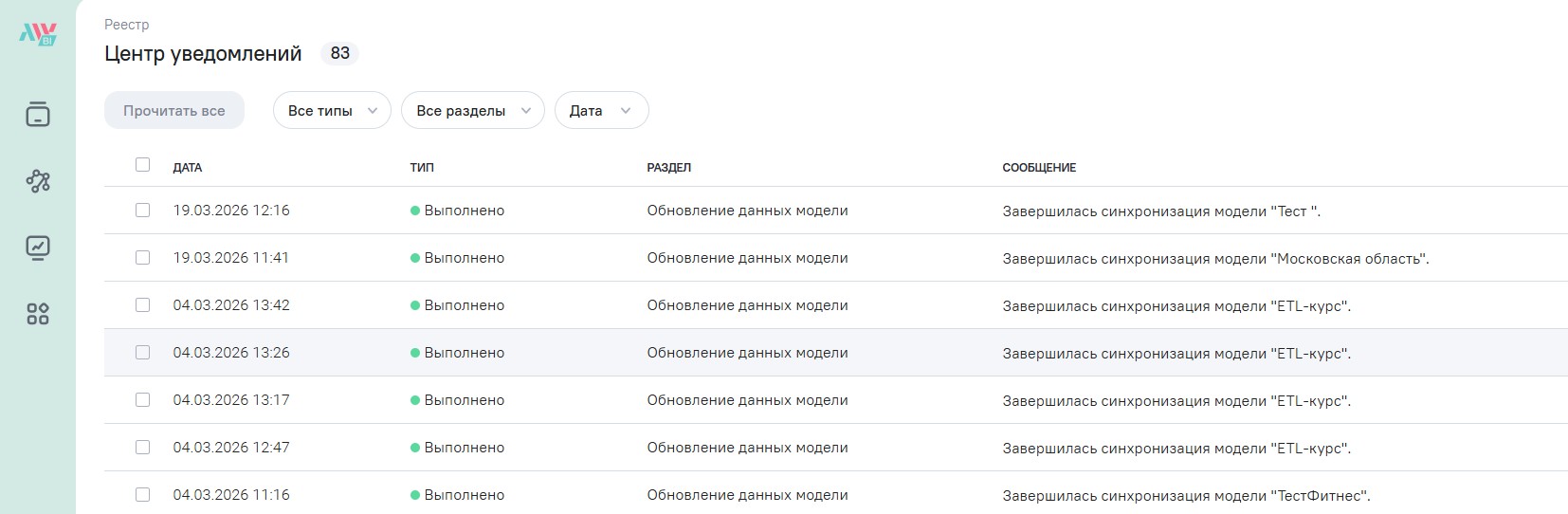Image resolution: width=1568 pixels, height=514 pixels.
Task: Check the notification dated 19.03.2026 12:16
Action: [x=142, y=211]
